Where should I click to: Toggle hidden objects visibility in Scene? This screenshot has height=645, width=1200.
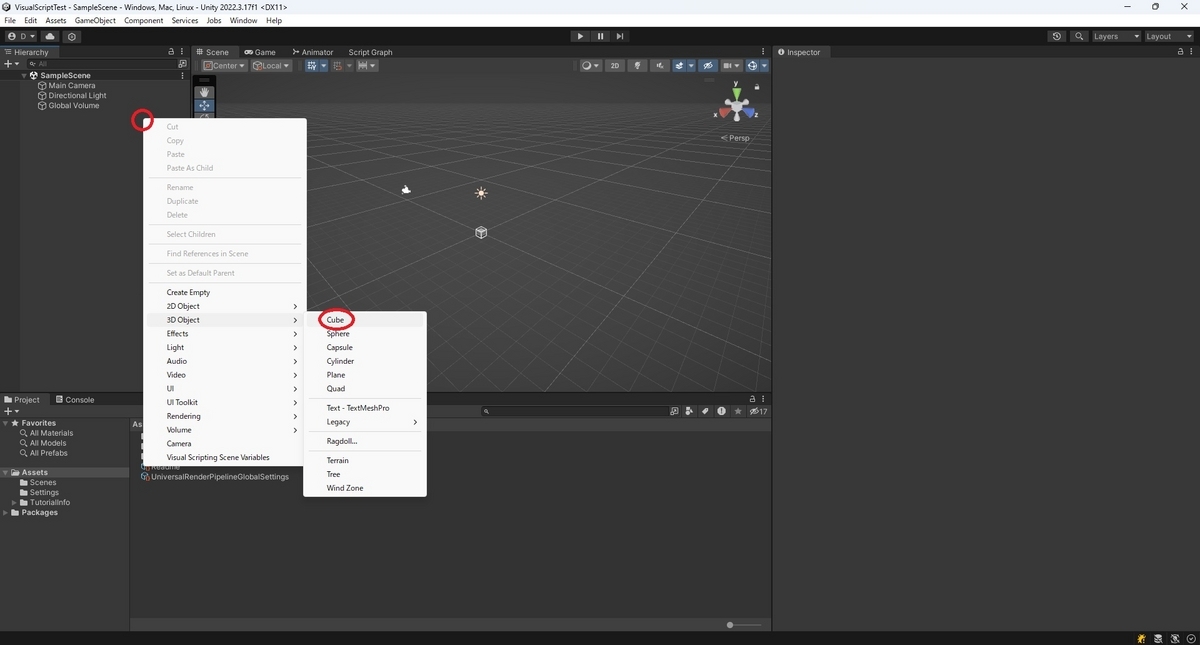click(708, 66)
